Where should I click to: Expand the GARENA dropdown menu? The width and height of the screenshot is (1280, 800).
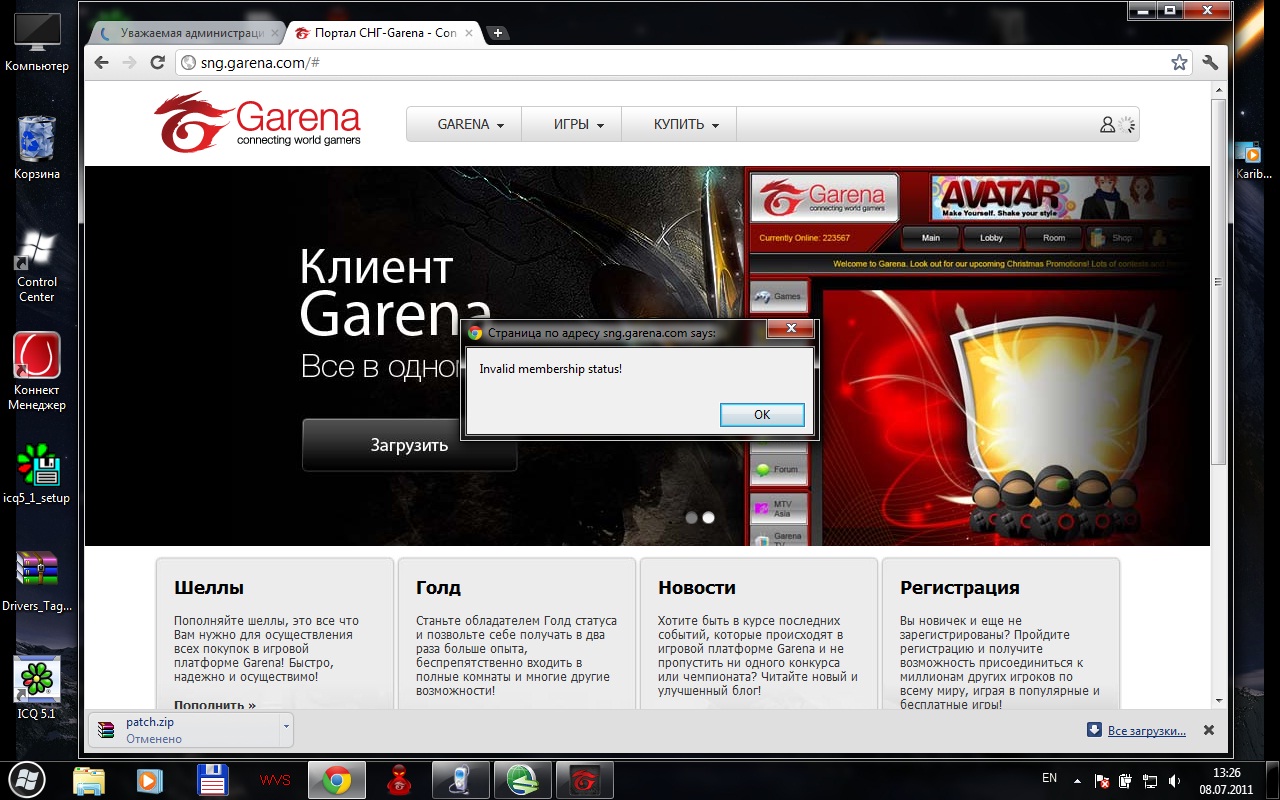pyautogui.click(x=470, y=125)
